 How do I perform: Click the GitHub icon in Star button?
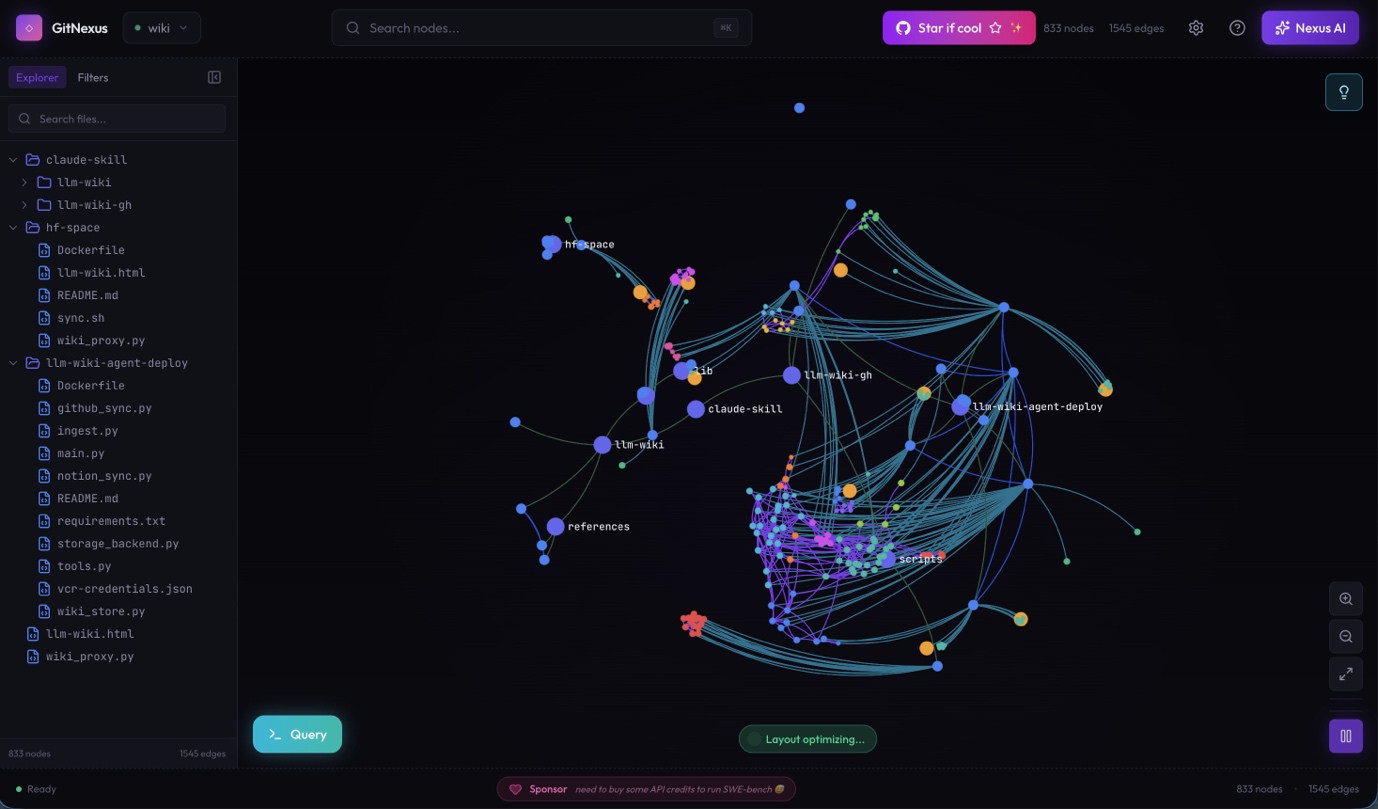pos(903,28)
